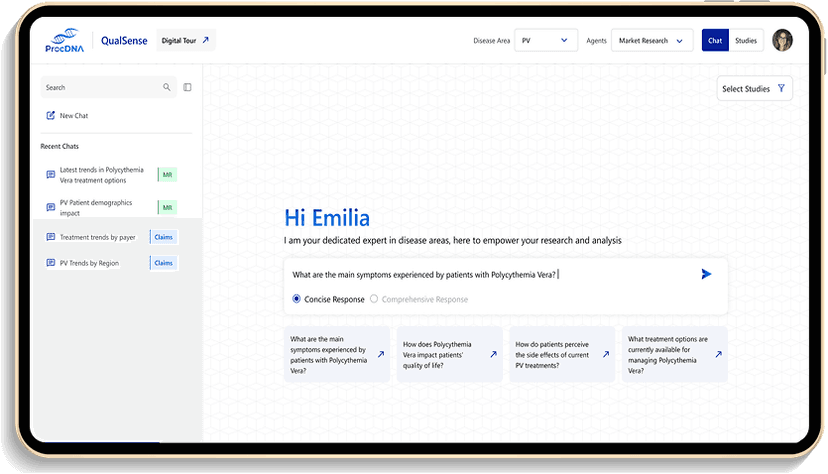Select Comprehensive Response radio button
Image resolution: width=828 pixels, height=474 pixels.
374,299
